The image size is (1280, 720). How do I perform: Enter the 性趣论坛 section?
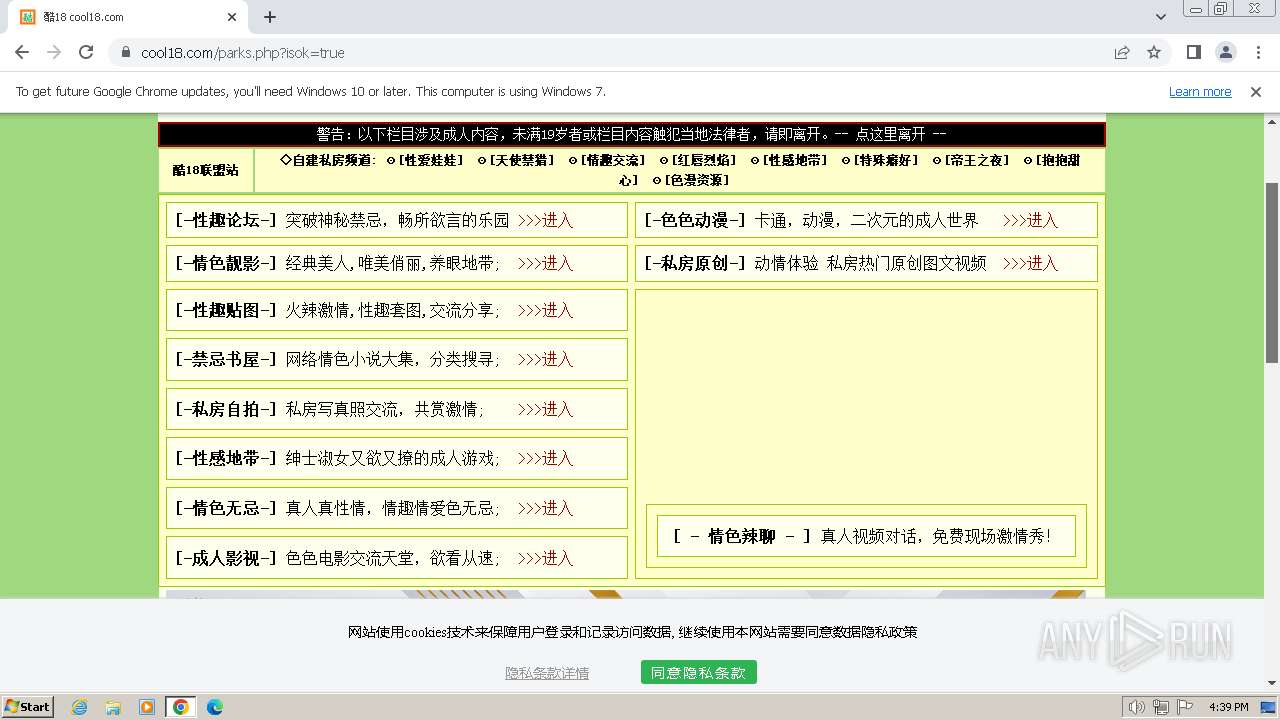[545, 220]
